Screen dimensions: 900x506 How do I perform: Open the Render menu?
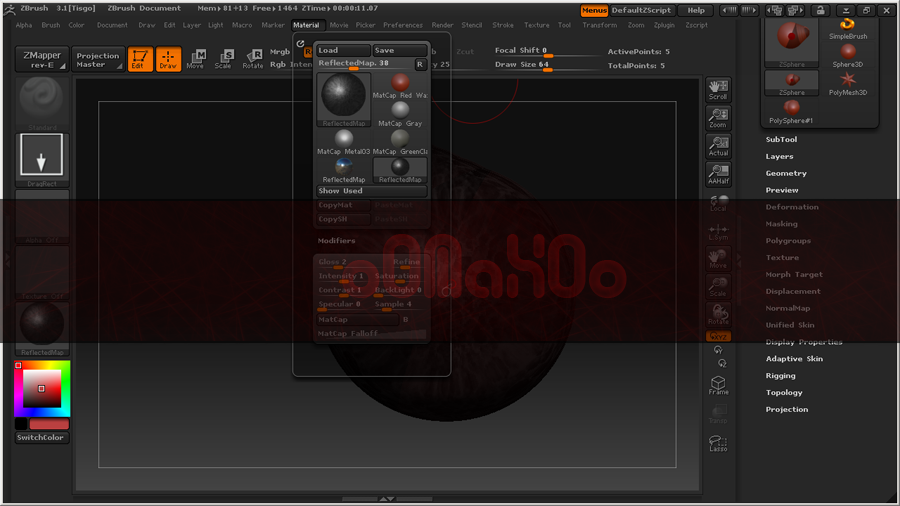(x=442, y=25)
